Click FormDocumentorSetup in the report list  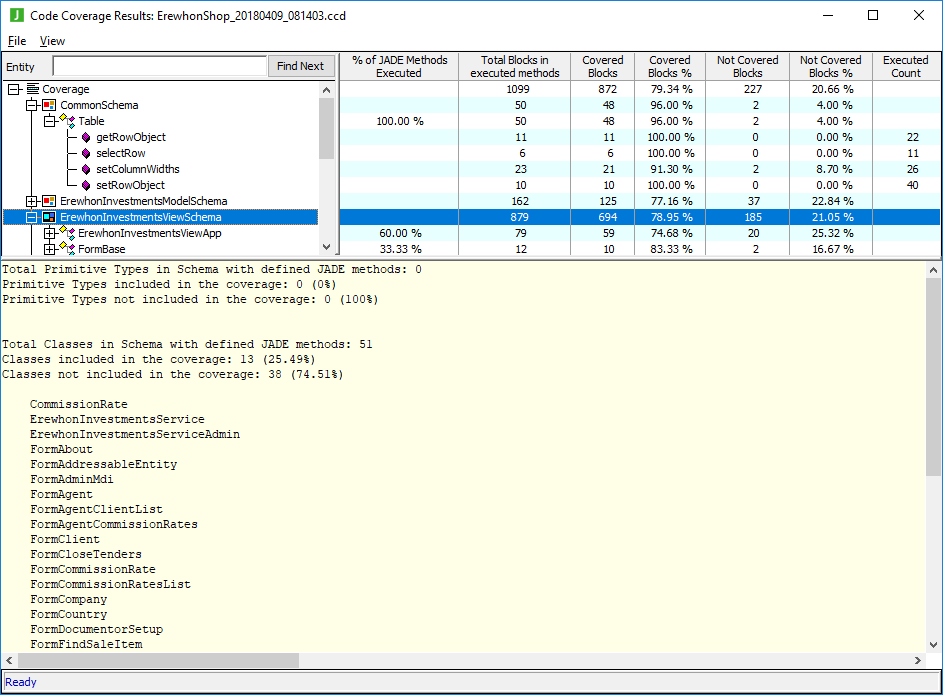[x=96, y=629]
